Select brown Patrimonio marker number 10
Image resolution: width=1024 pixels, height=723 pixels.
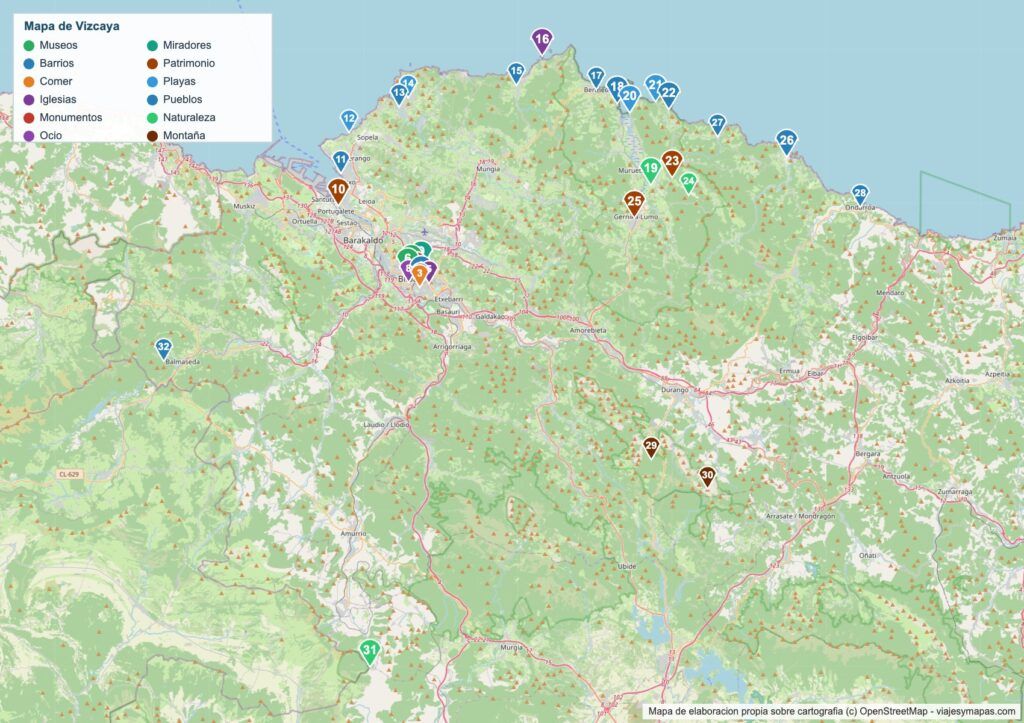tap(338, 191)
